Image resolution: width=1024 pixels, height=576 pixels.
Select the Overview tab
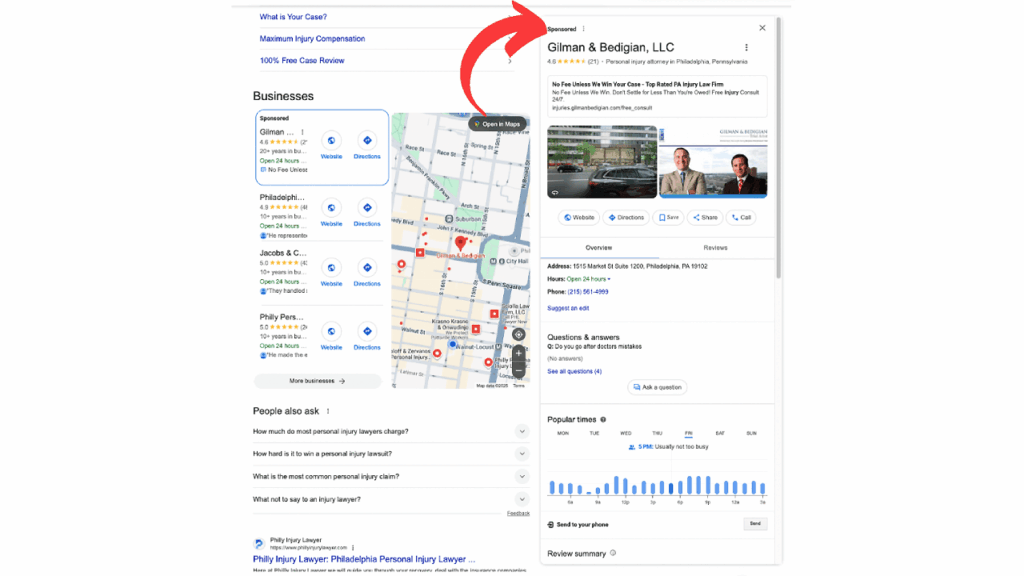coord(599,247)
